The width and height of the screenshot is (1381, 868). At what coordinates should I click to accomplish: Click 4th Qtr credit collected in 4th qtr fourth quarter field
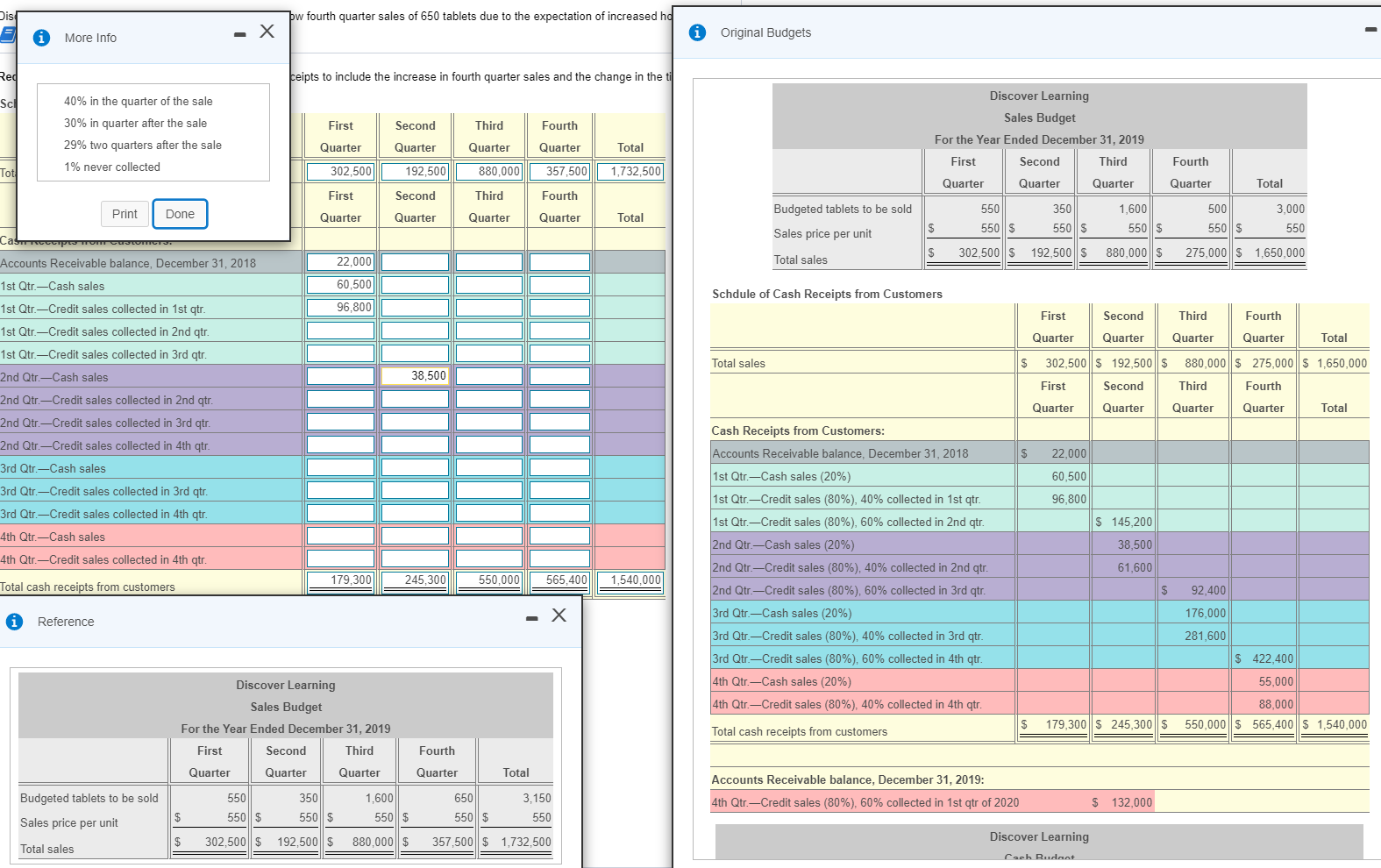559,558
